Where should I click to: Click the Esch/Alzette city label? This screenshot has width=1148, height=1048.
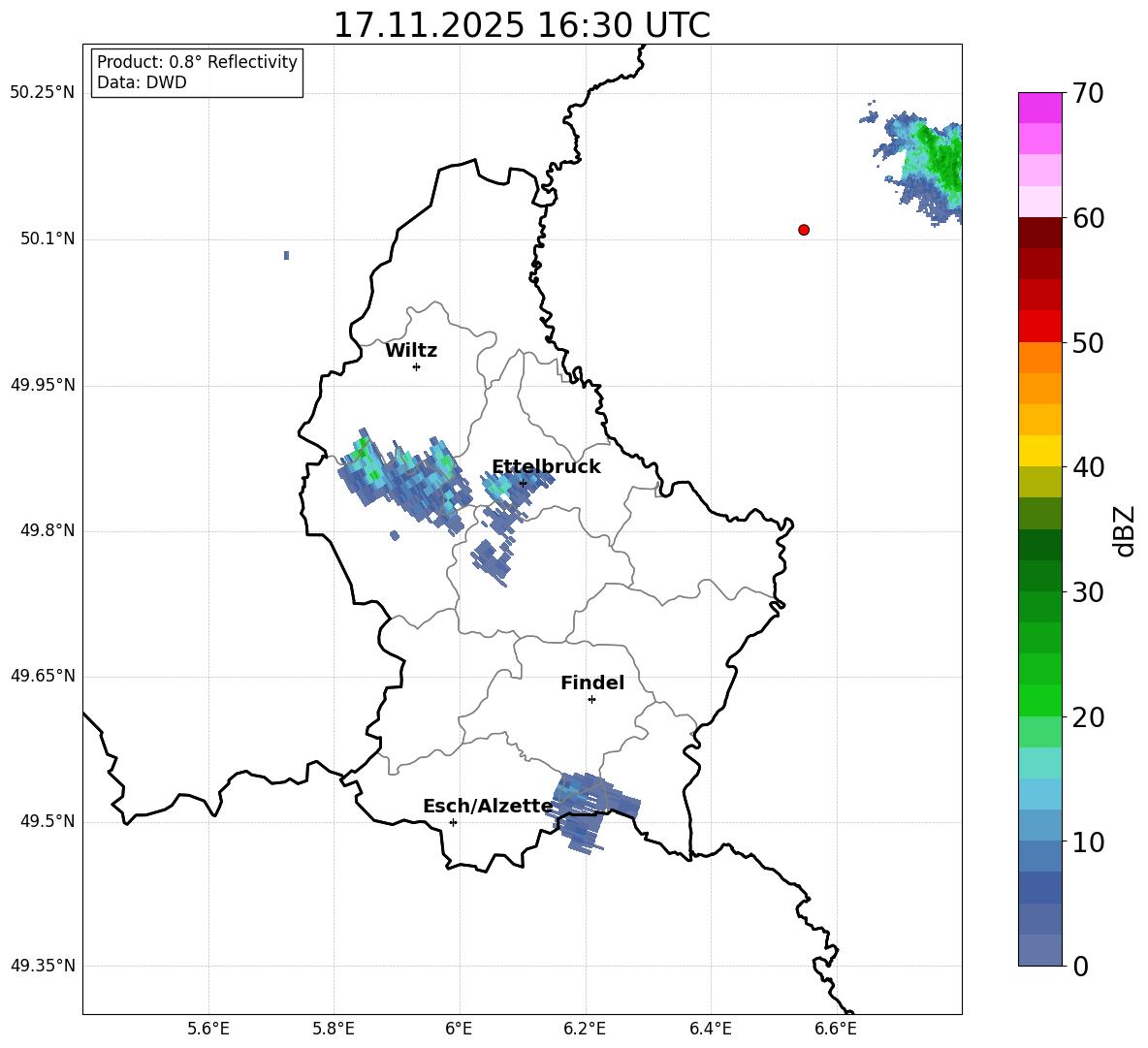[x=488, y=806]
